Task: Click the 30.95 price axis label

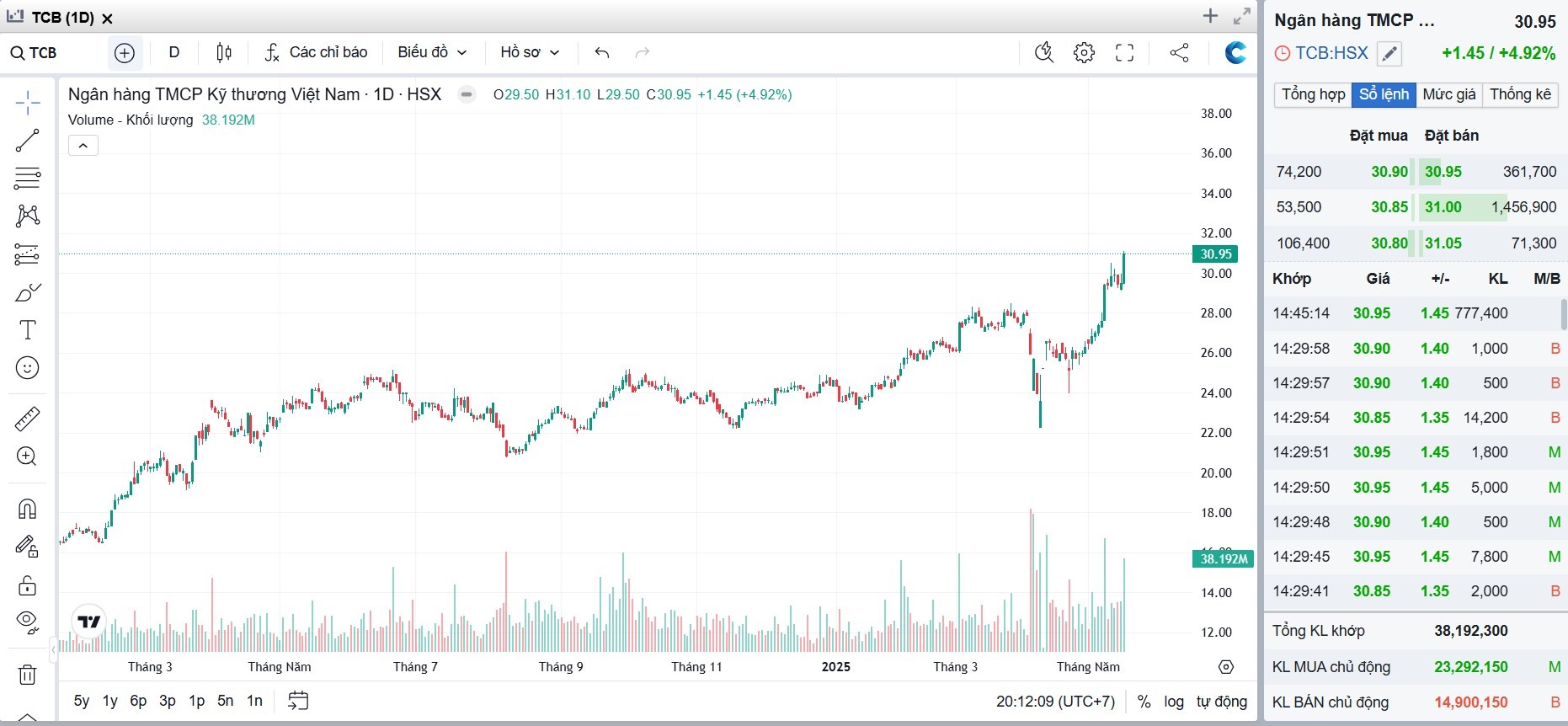Action: coord(1216,254)
